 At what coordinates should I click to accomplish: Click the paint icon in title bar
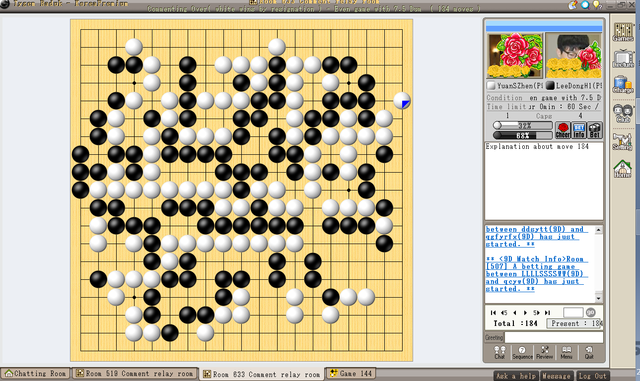(573, 4)
